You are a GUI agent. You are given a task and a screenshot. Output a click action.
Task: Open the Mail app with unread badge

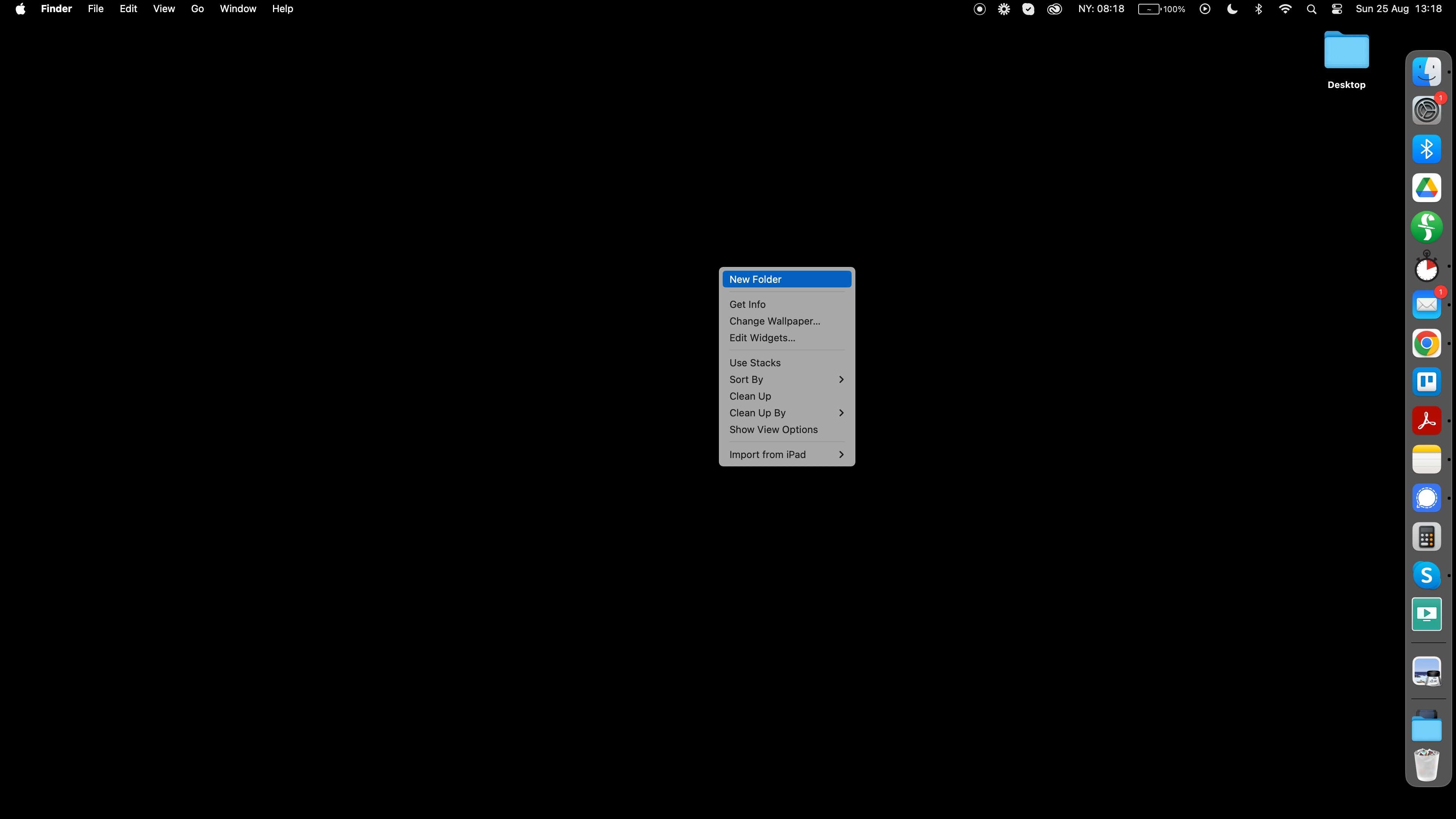[x=1426, y=304]
